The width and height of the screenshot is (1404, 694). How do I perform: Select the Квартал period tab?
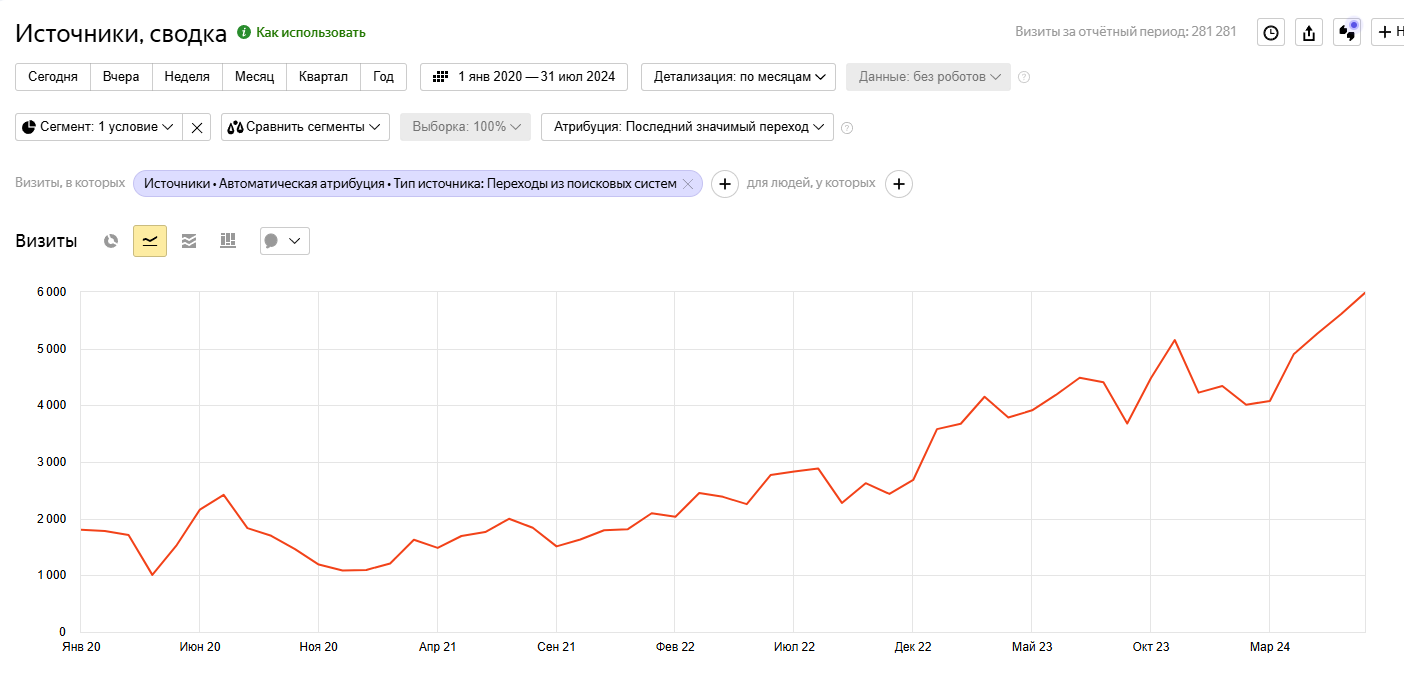(323, 77)
